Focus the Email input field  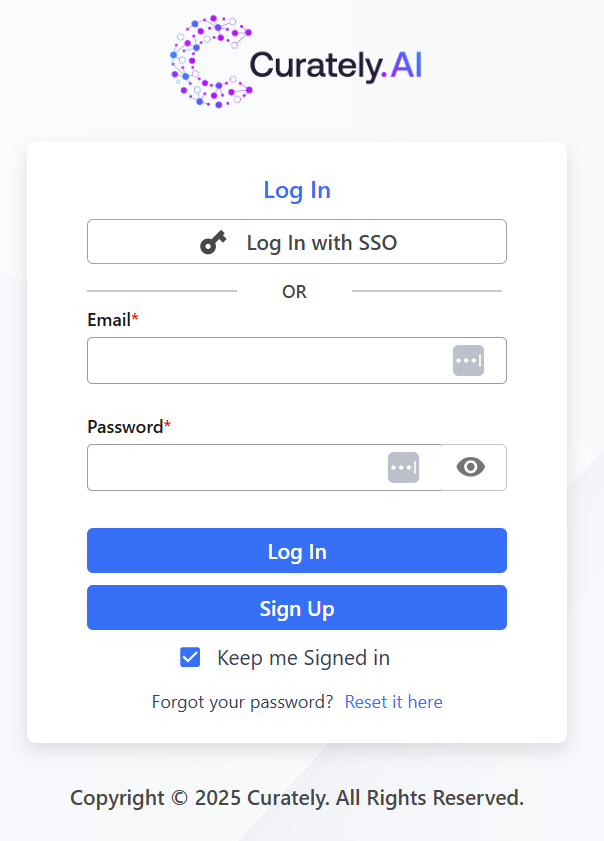265,360
